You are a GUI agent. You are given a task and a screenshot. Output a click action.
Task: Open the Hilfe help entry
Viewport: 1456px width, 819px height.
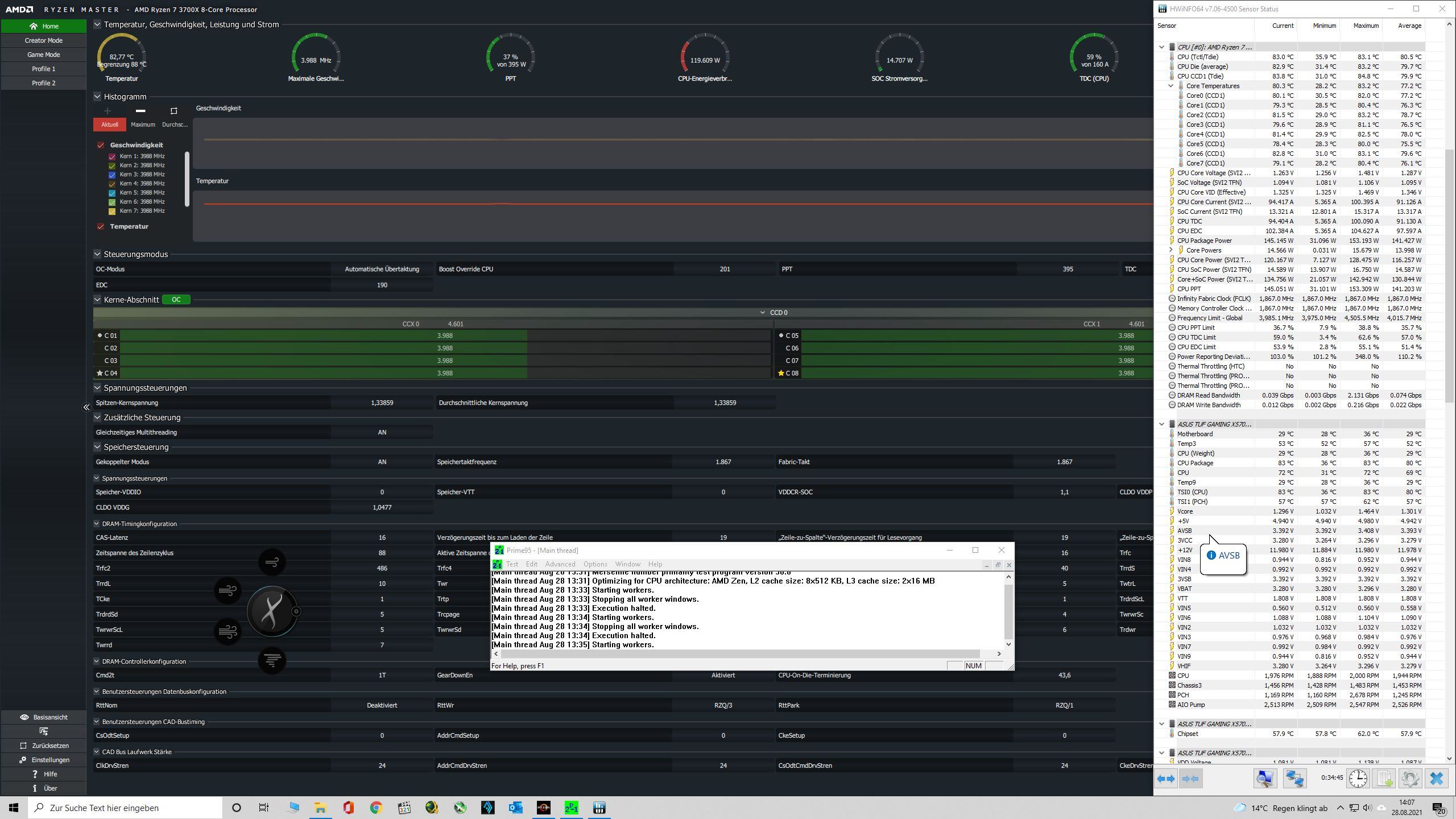click(43, 774)
